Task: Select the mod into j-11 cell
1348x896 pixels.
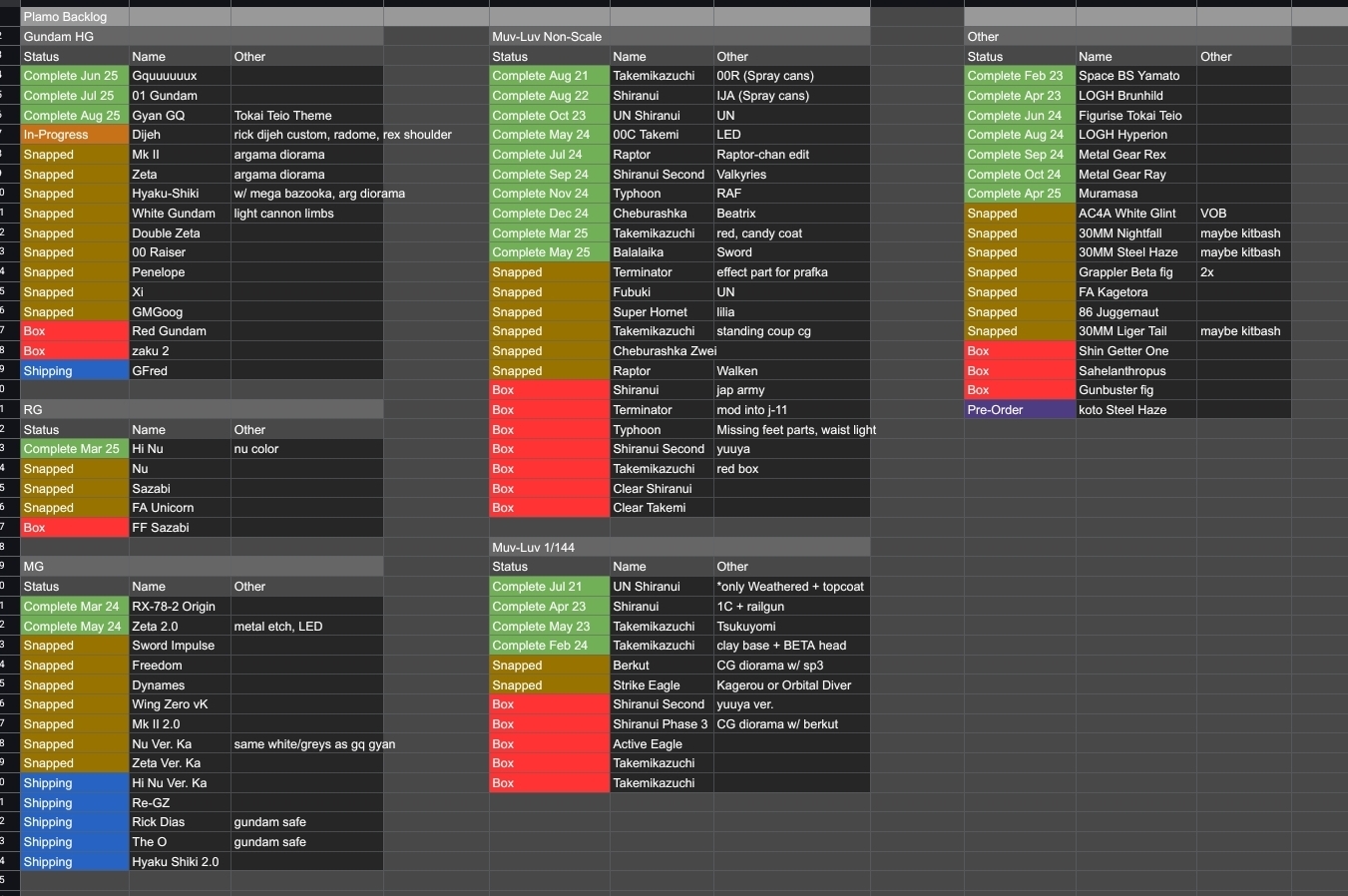Action: pos(792,410)
